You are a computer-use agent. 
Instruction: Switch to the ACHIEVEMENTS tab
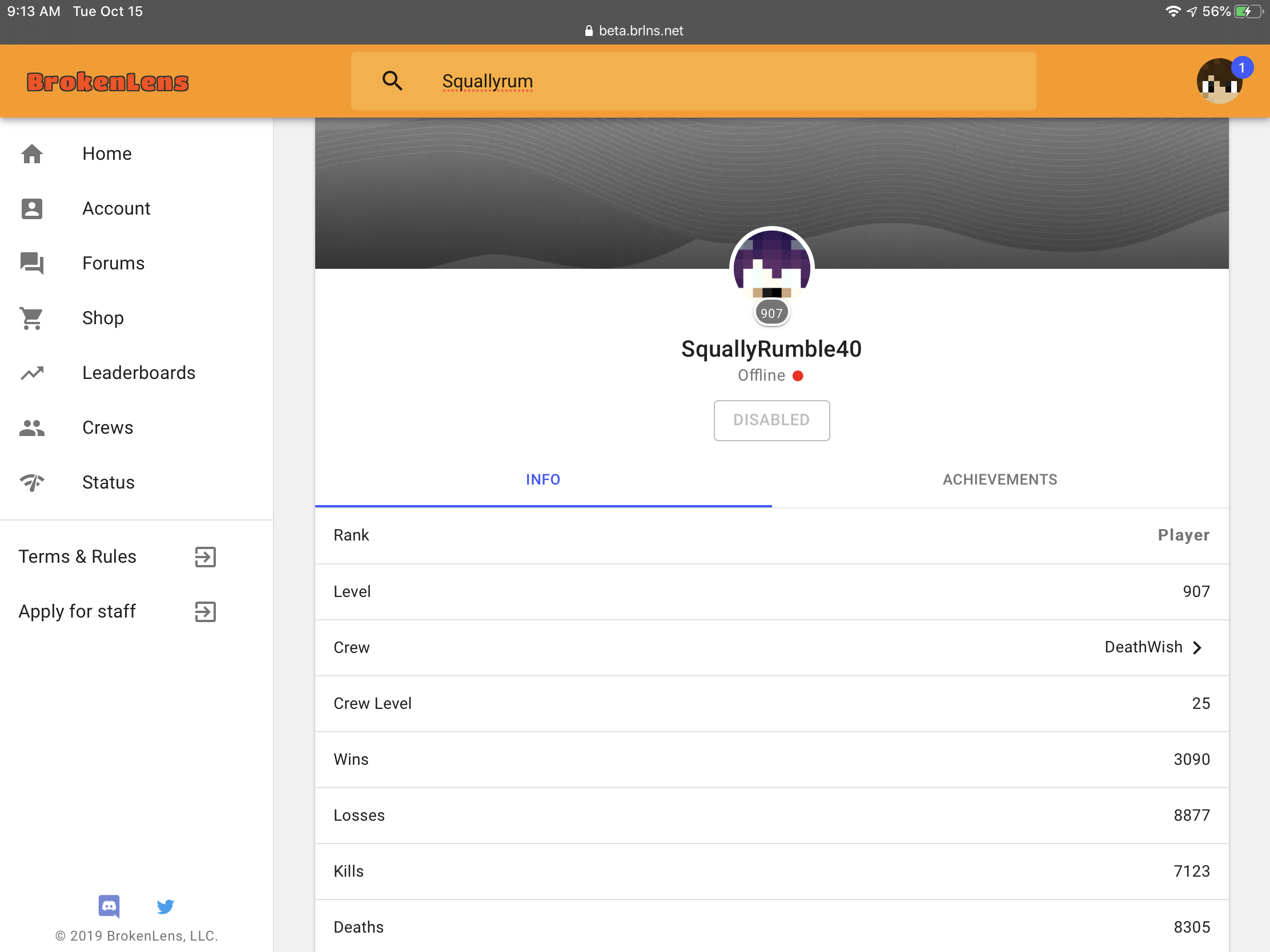click(x=999, y=480)
